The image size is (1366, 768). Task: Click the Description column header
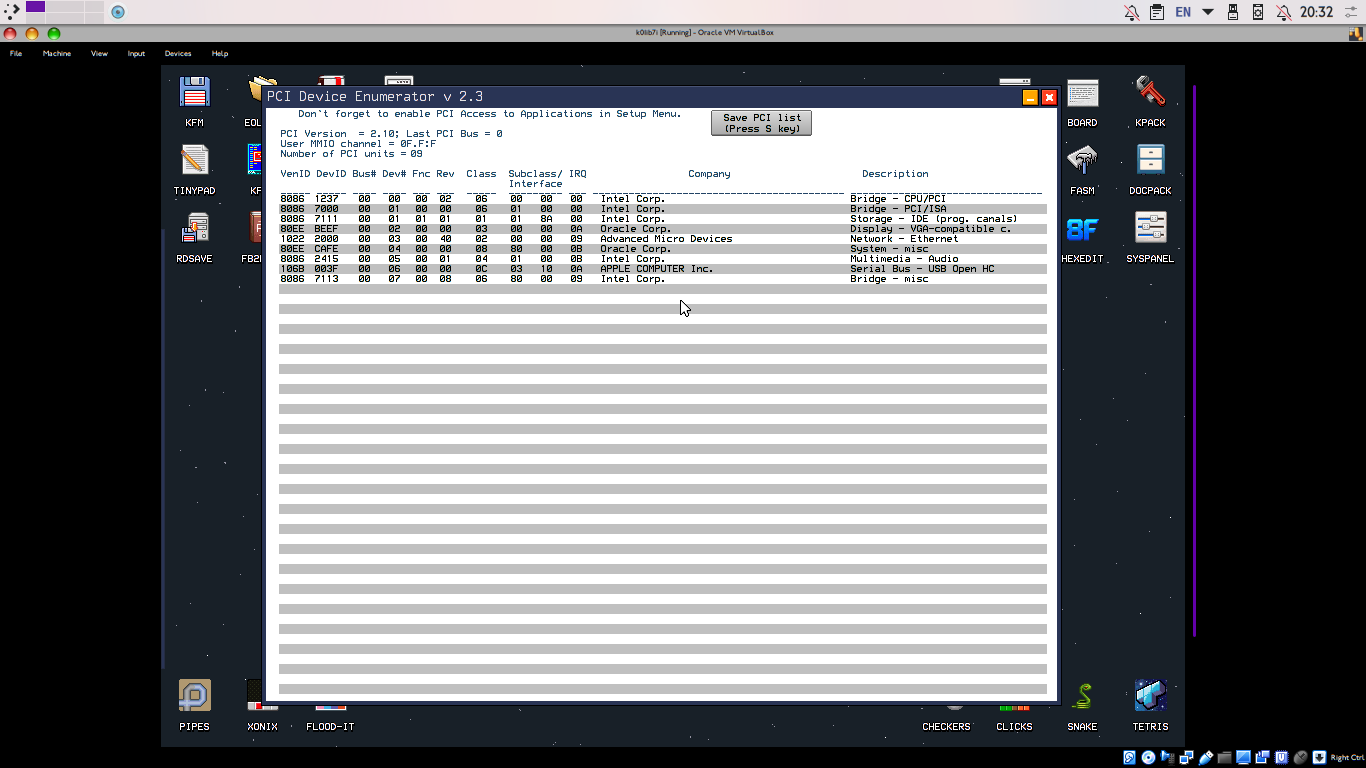coord(895,174)
